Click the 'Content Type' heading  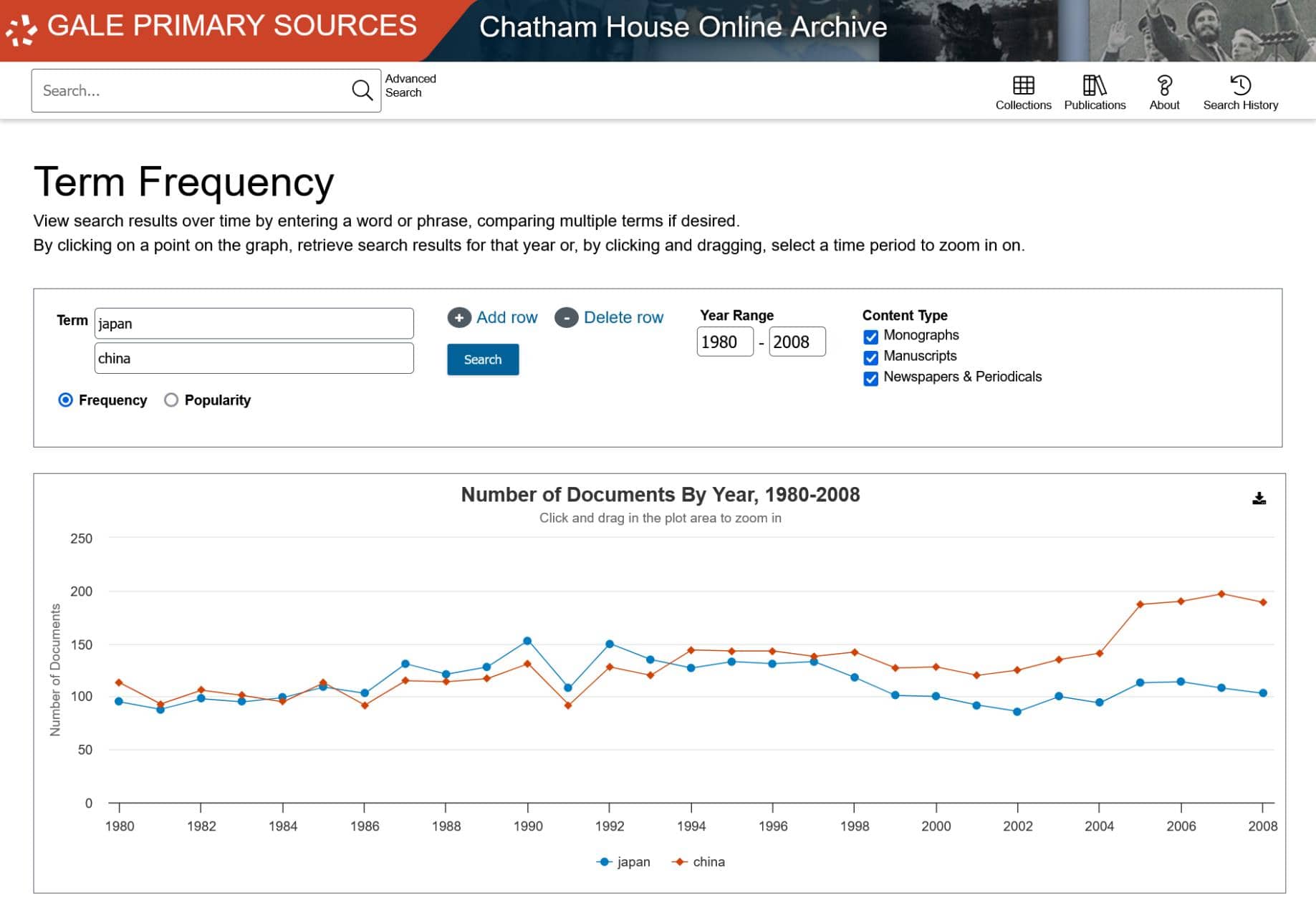pos(905,315)
